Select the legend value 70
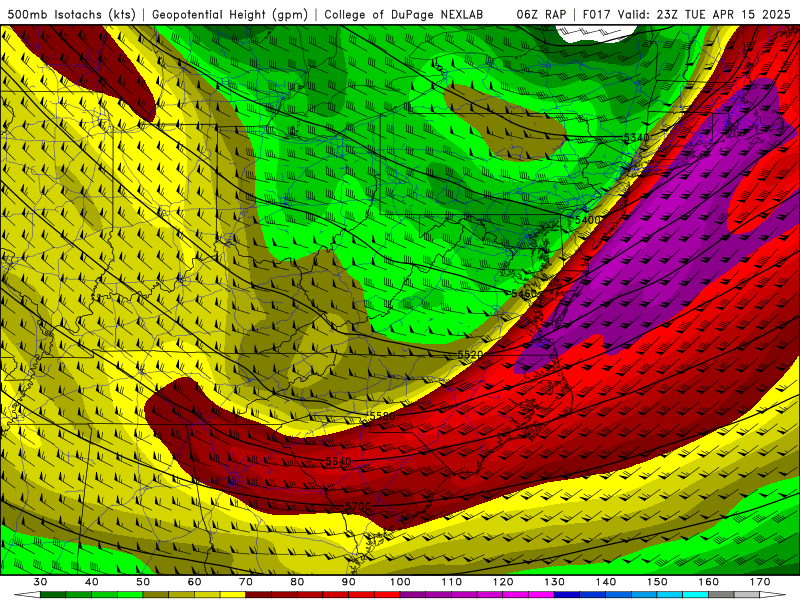Image resolution: width=800 pixels, height=600 pixels. point(246,582)
